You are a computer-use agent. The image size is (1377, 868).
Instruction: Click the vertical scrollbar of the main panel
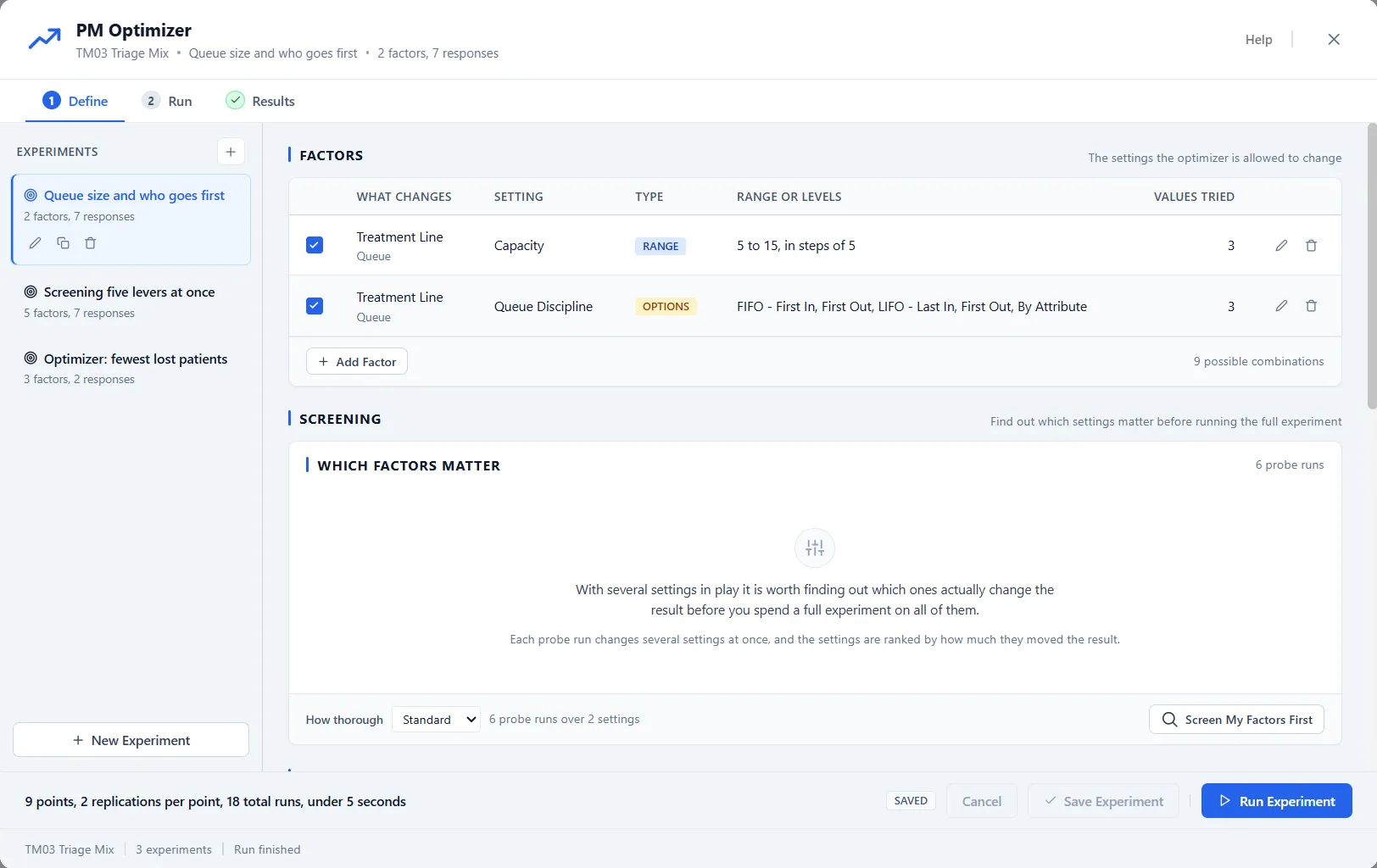tap(1372, 266)
